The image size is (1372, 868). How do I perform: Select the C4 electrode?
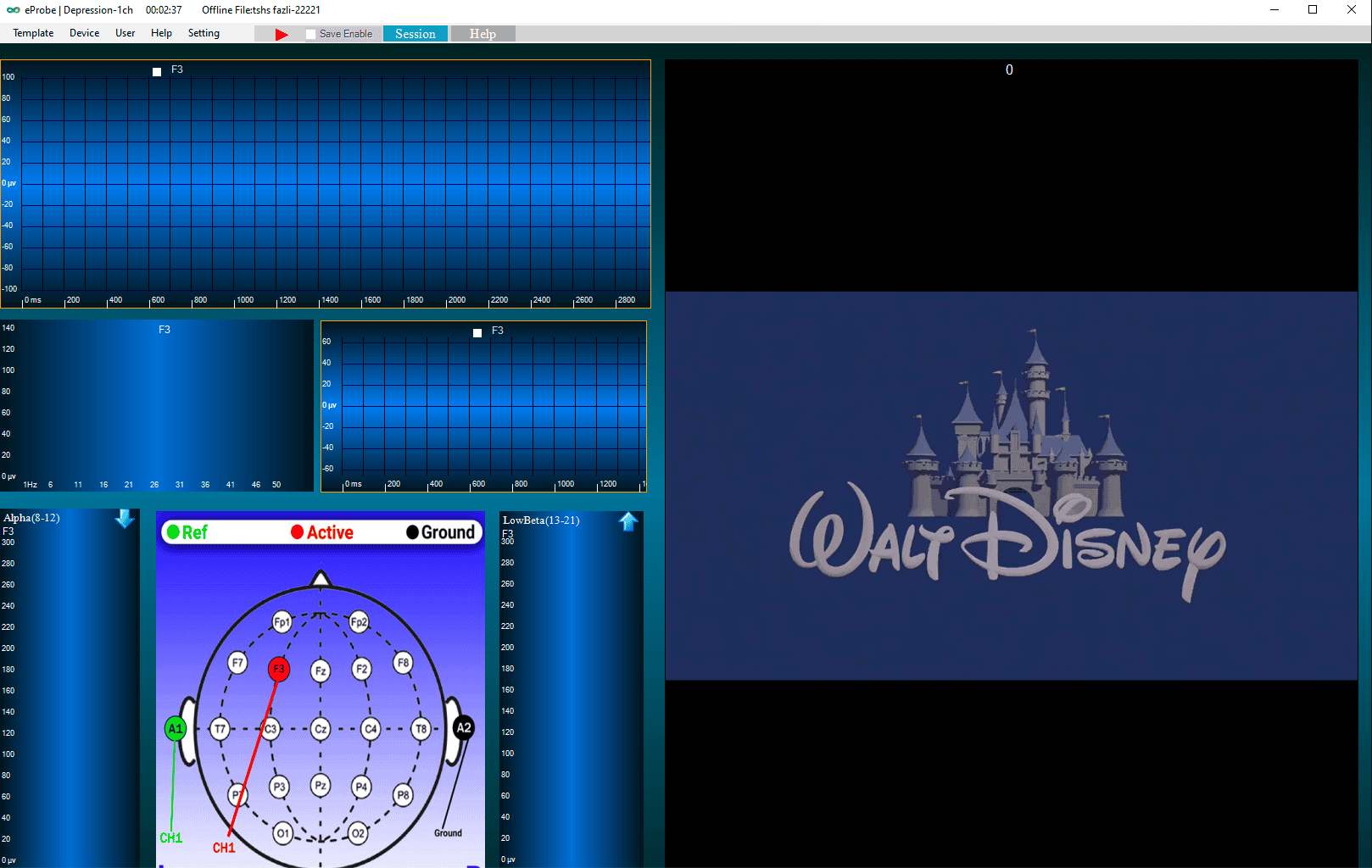point(371,729)
